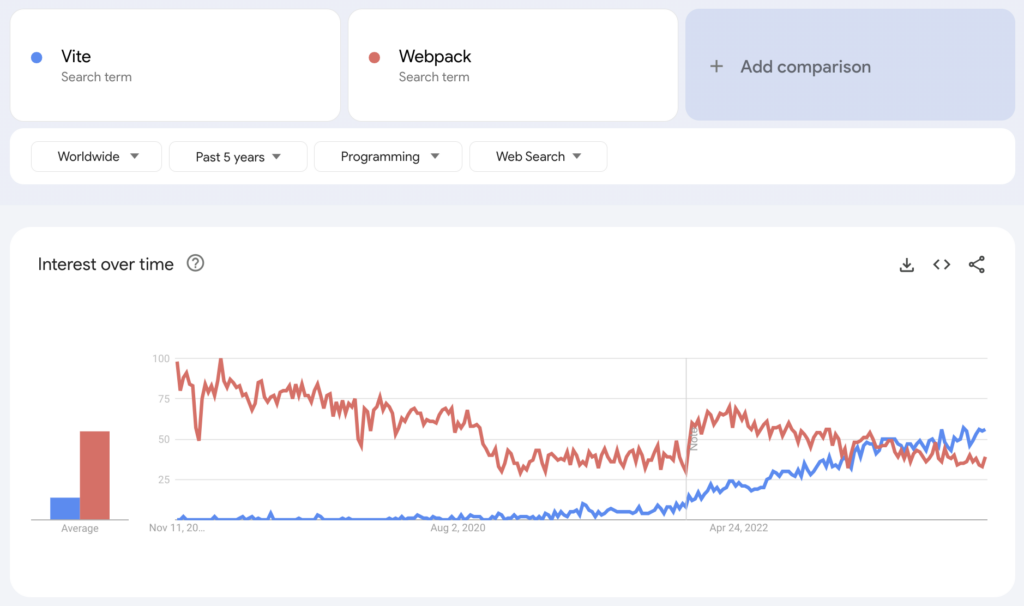Select the Webpack search term card
Screen dimensions: 1024x606
coord(513,65)
